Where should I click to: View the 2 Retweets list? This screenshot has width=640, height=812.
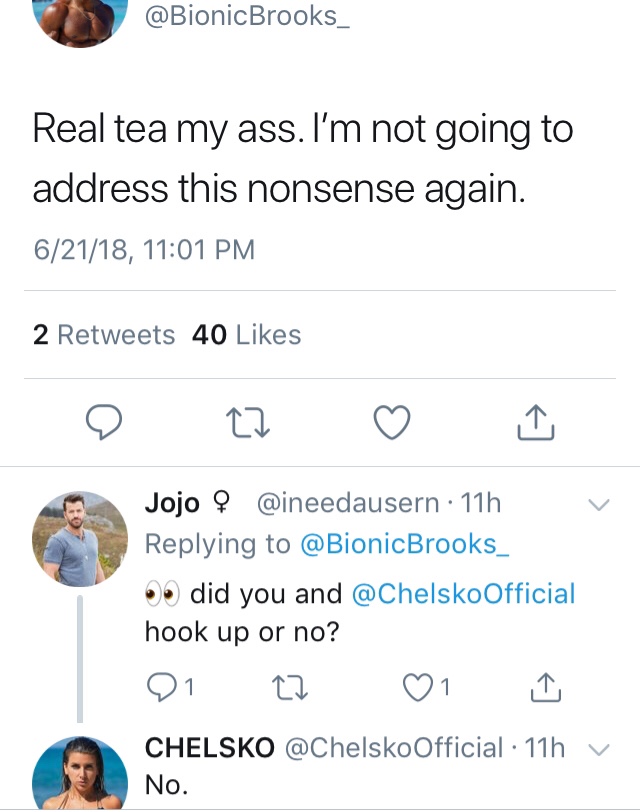point(104,335)
